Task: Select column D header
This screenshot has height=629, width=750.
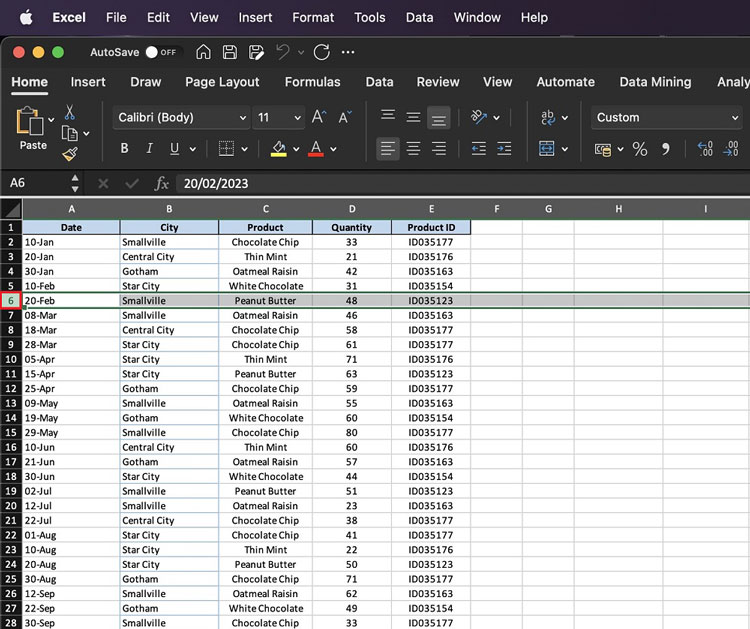Action: coord(352,209)
